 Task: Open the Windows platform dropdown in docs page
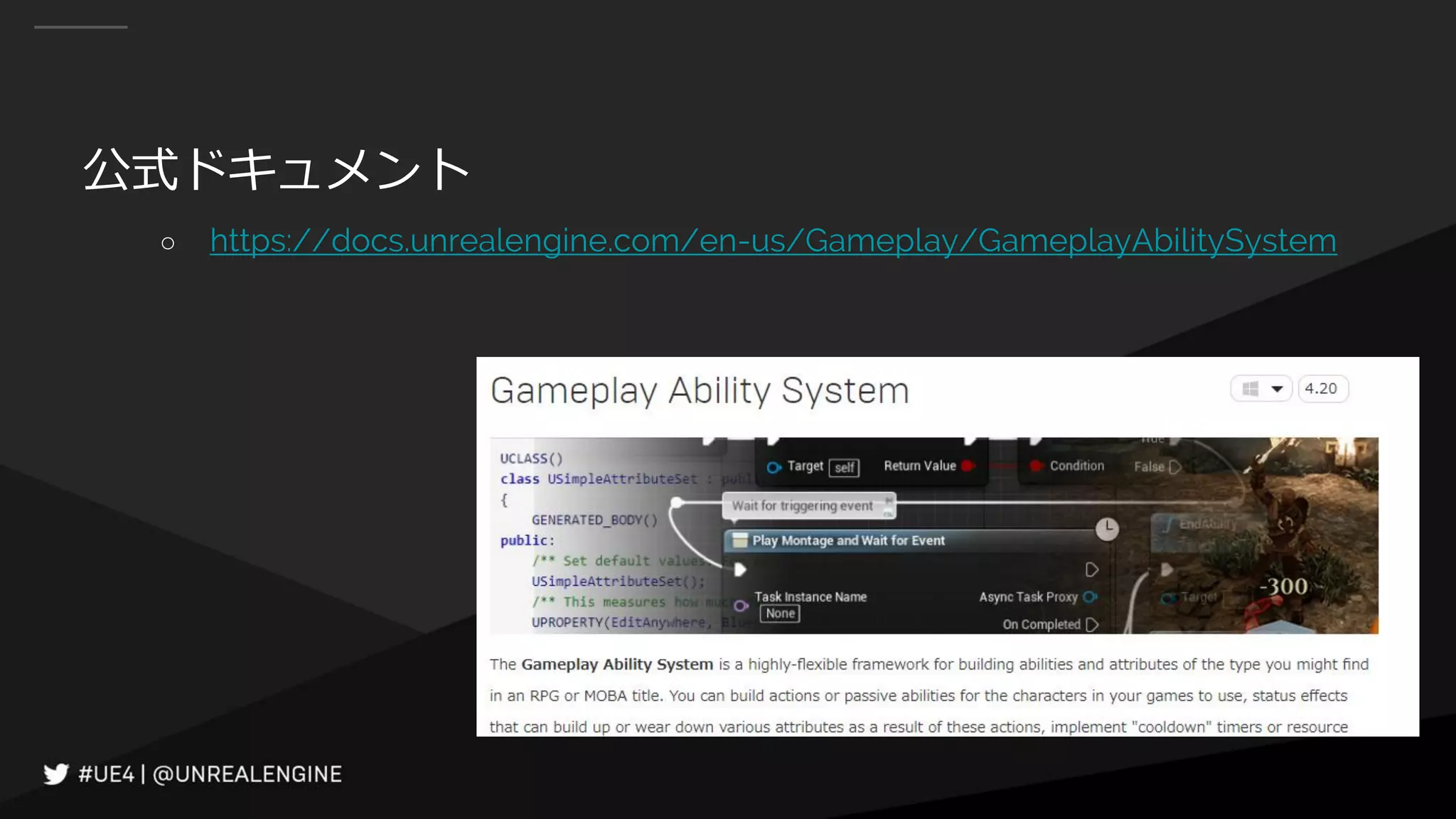pos(1261,389)
